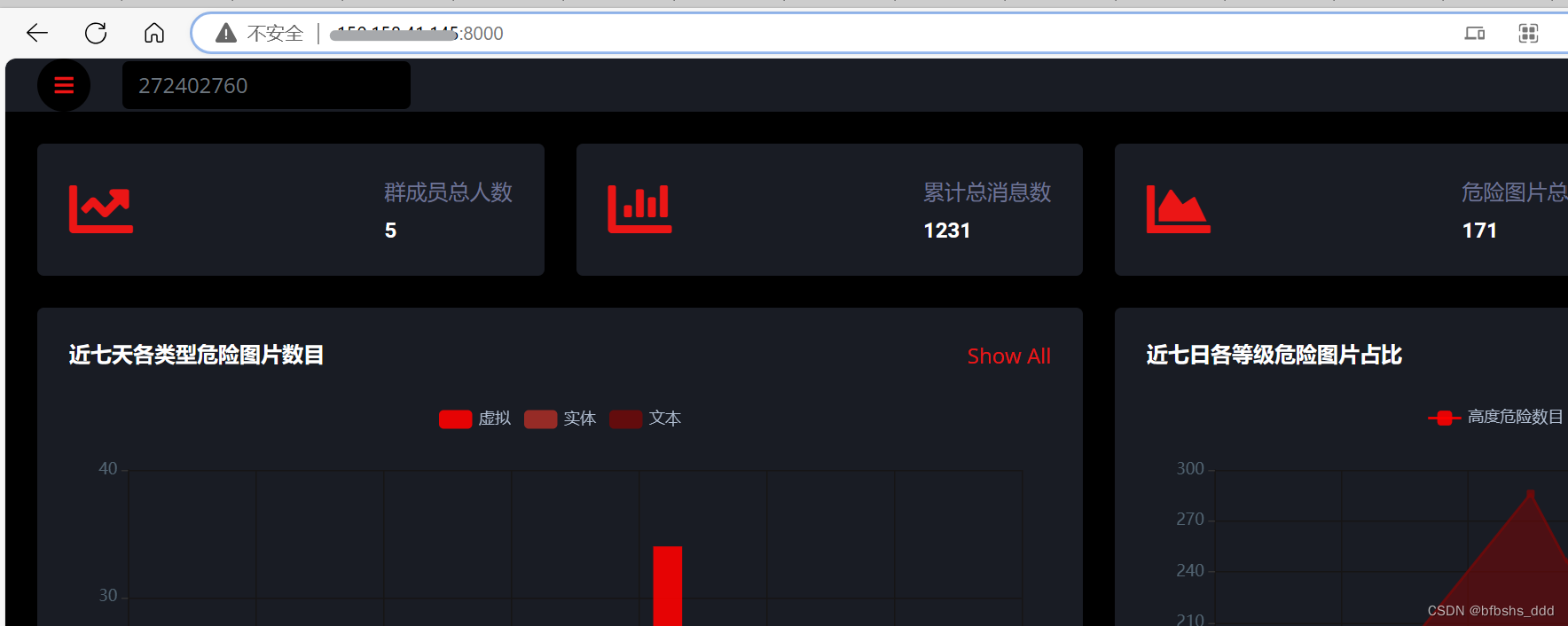Open the tab-to-device icon in address bar

(x=1475, y=34)
